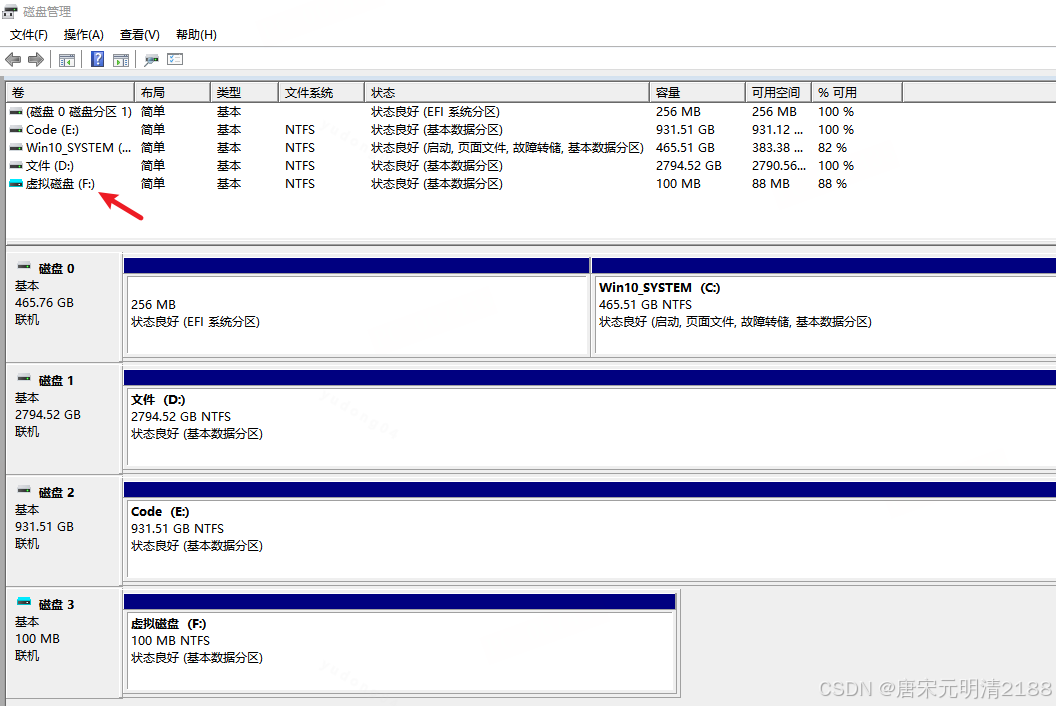
Task: Open the 帮助(H) menu
Action: coord(196,34)
